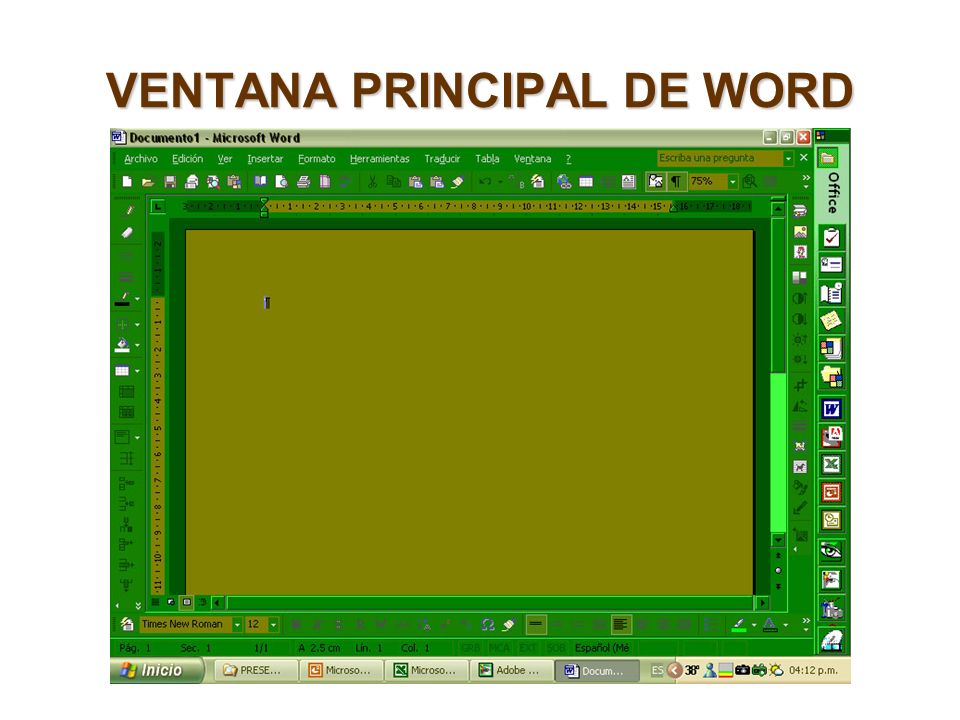Screen dimensions: 960x720
Task: Click the yellow note icon in Office bar
Action: tap(831, 320)
